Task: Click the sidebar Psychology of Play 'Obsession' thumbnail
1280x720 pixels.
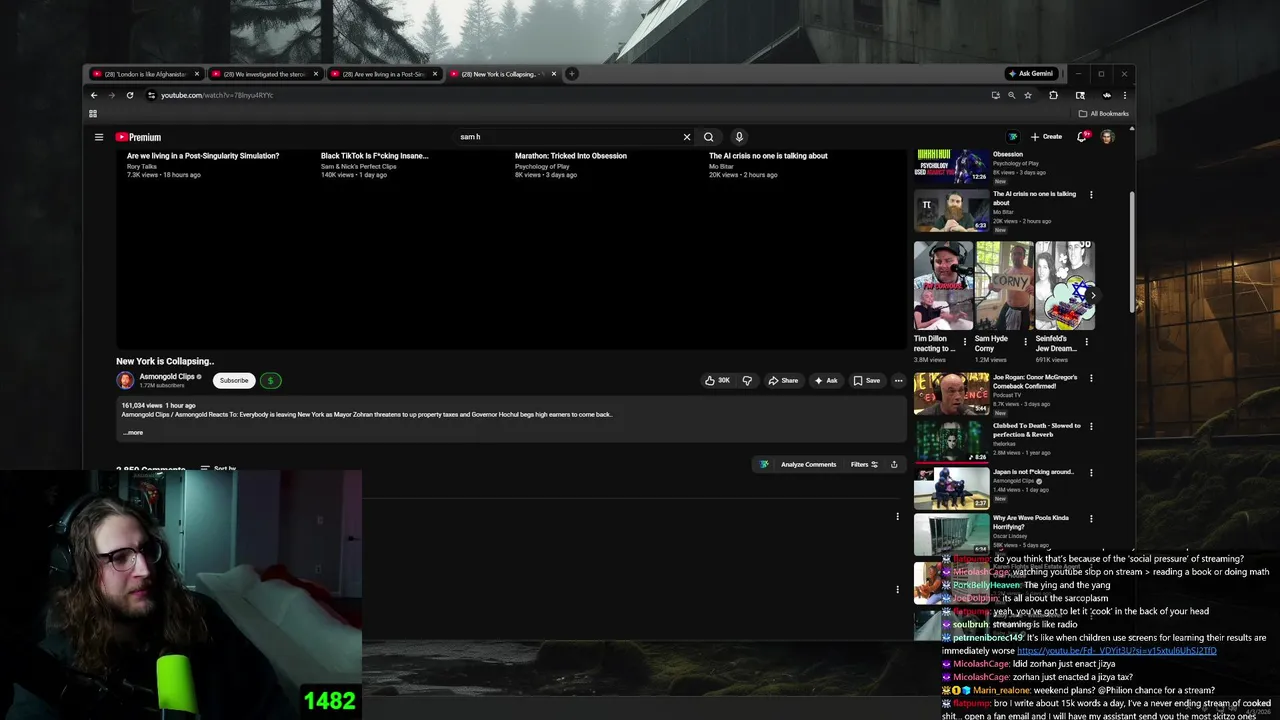Action: [x=951, y=166]
